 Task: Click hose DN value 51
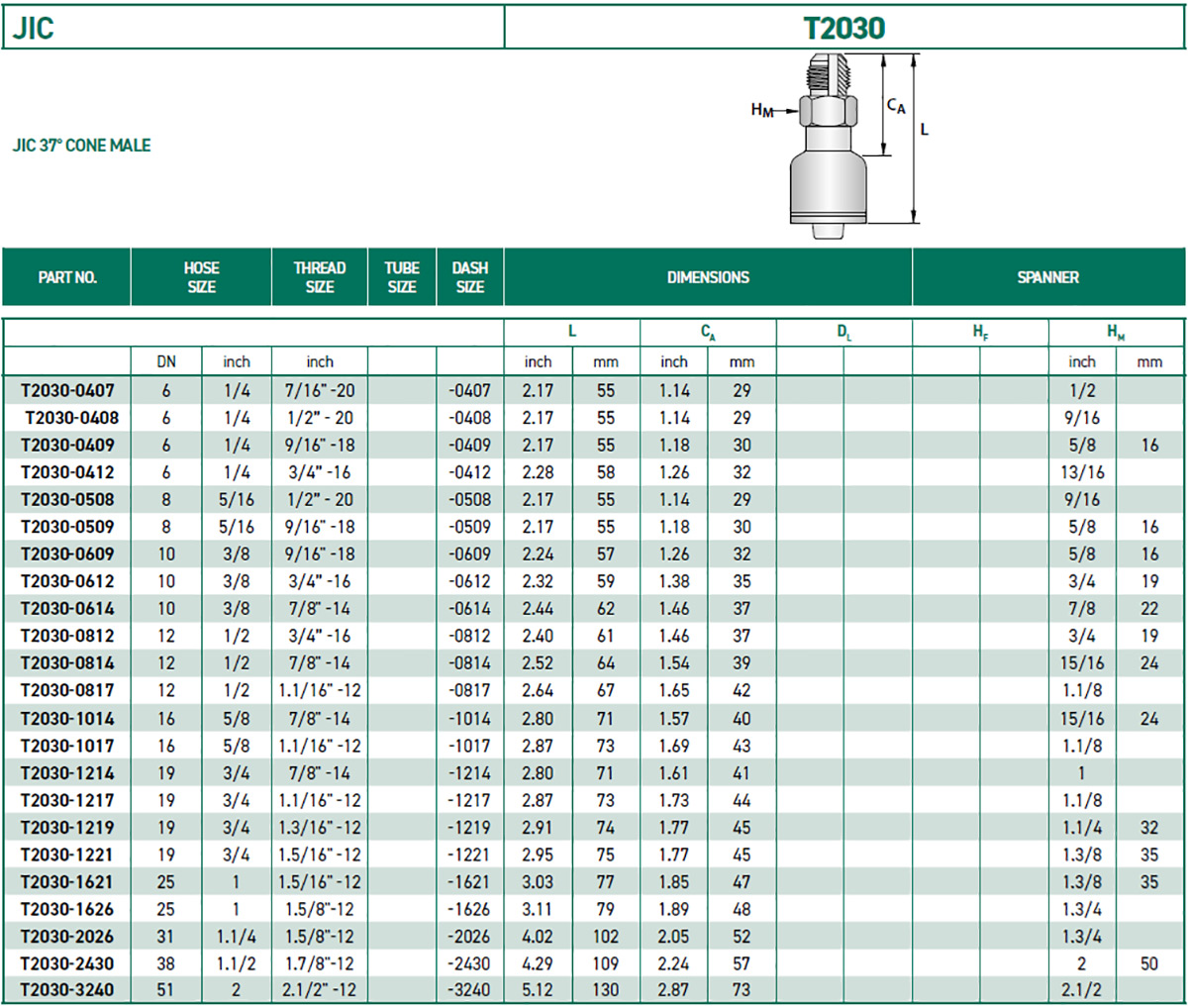[x=165, y=989]
